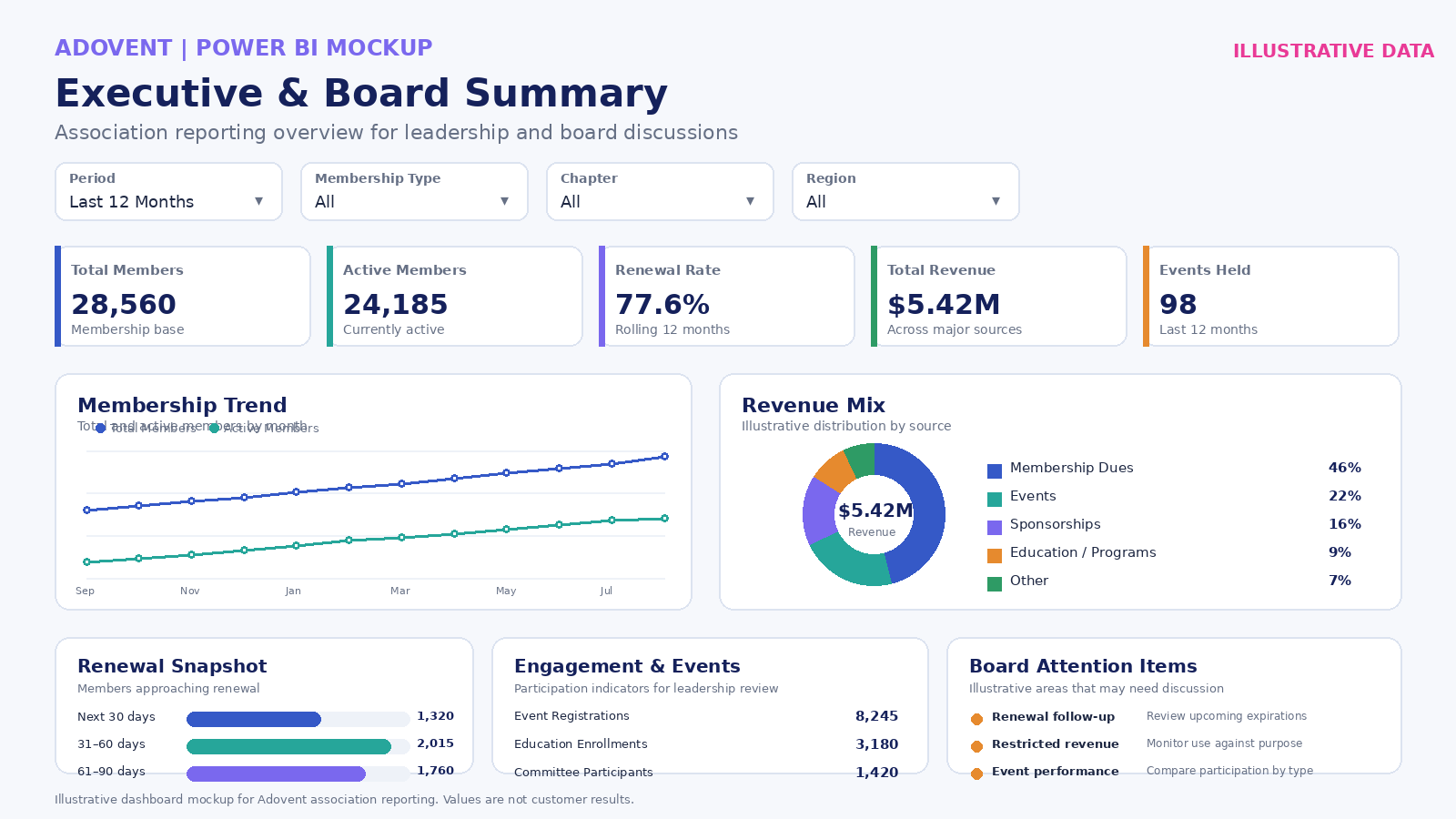Click the last Active Members data point
This screenshot has height=819, width=1456.
pos(664,519)
